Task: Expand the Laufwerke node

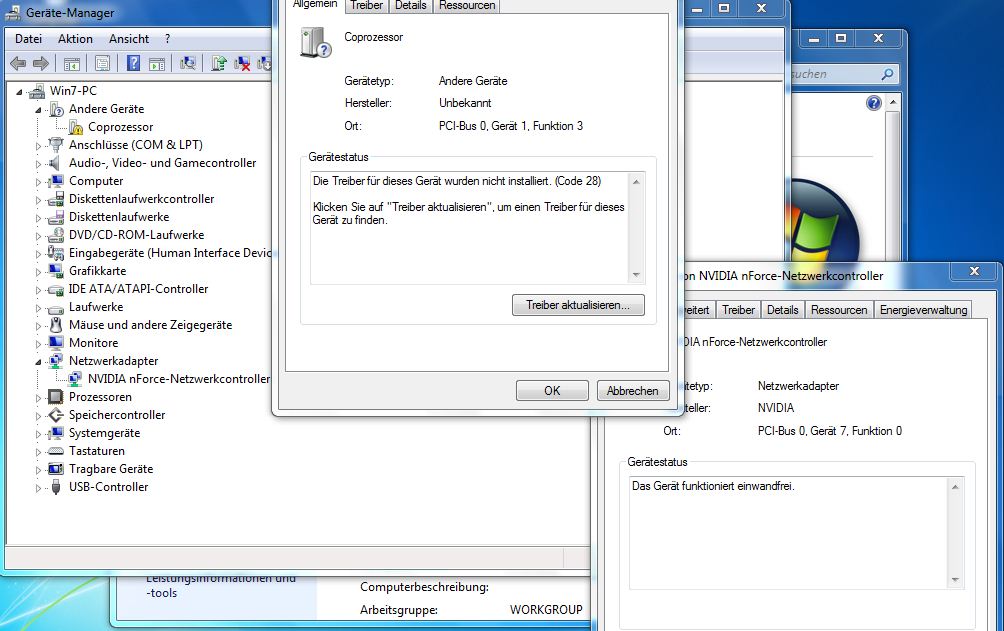Action: pyautogui.click(x=38, y=307)
